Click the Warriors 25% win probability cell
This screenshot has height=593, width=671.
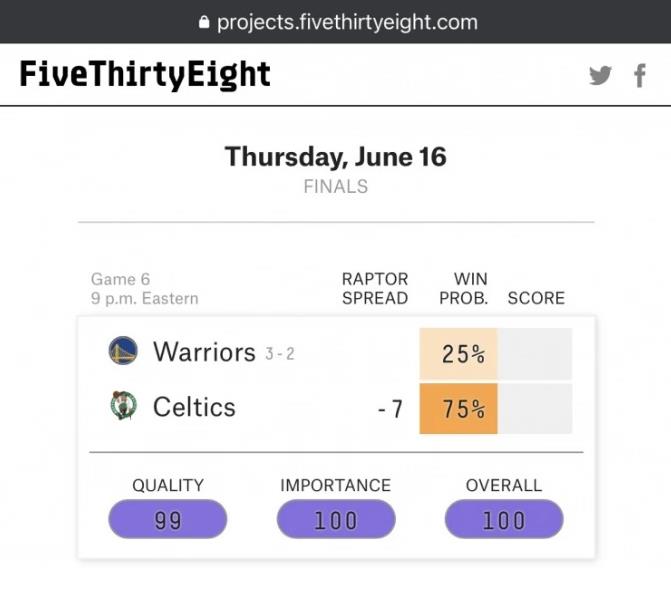click(458, 354)
